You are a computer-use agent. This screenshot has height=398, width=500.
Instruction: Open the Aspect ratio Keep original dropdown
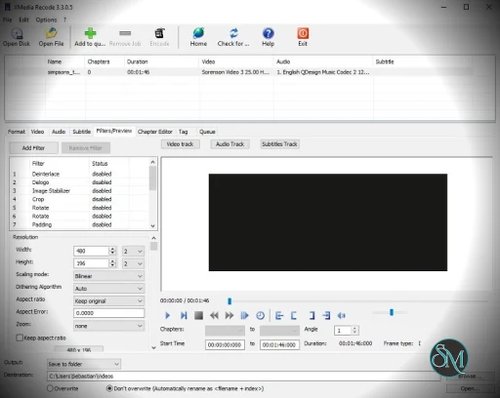(x=109, y=301)
